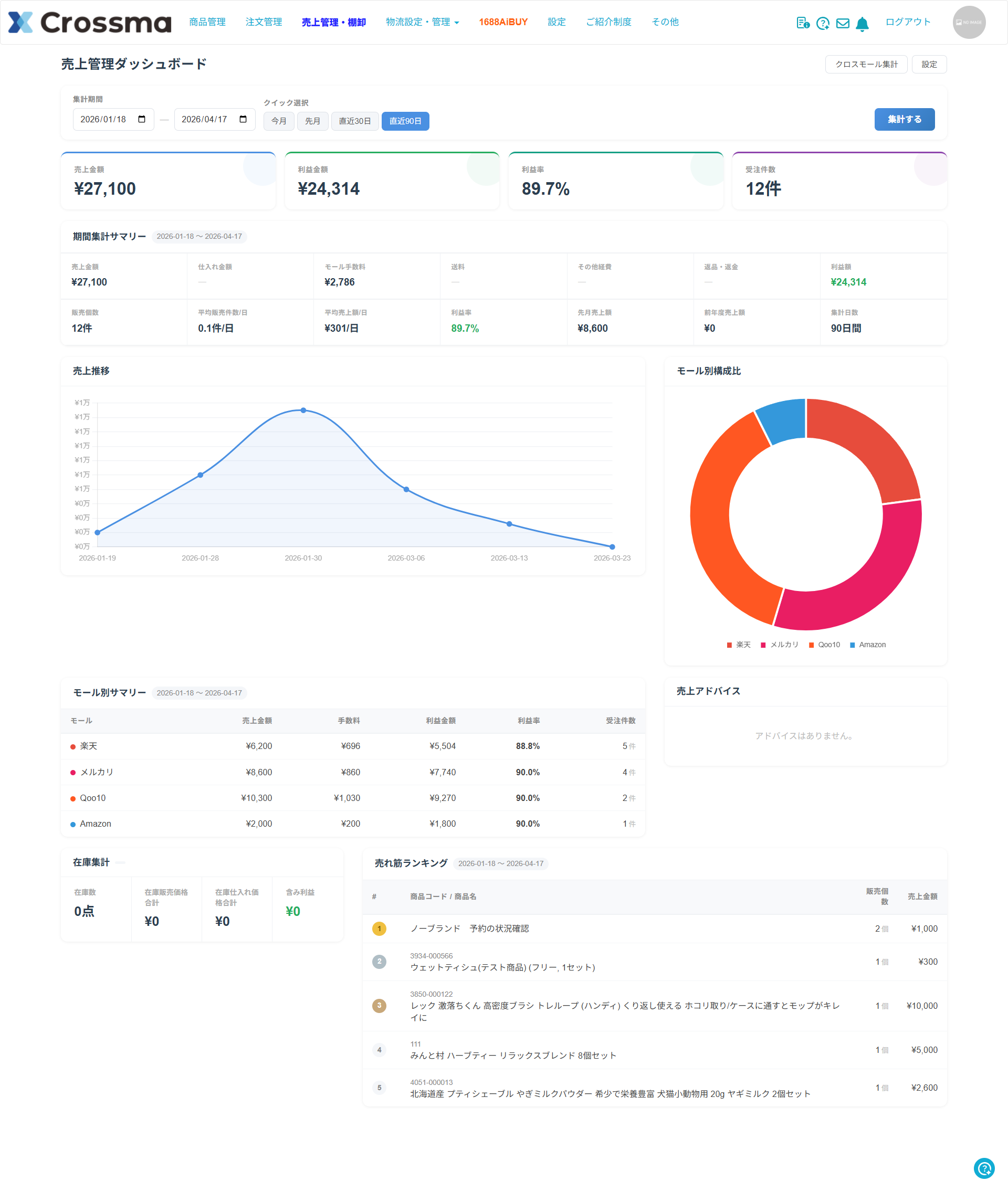The height and width of the screenshot is (1192, 1008).
Task: Click the NO IMAGE profile avatar
Action: click(x=969, y=22)
